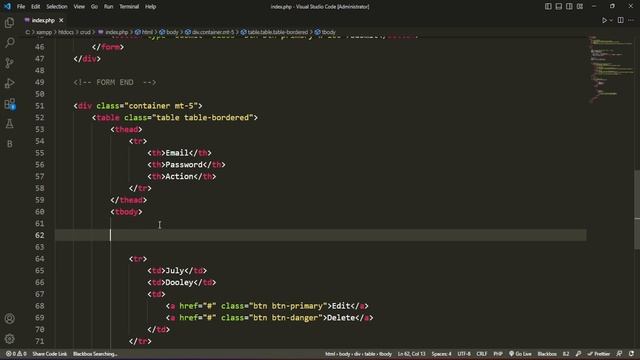Open the Terminal menu
This screenshot has width=640, height=360.
(x=129, y=7)
